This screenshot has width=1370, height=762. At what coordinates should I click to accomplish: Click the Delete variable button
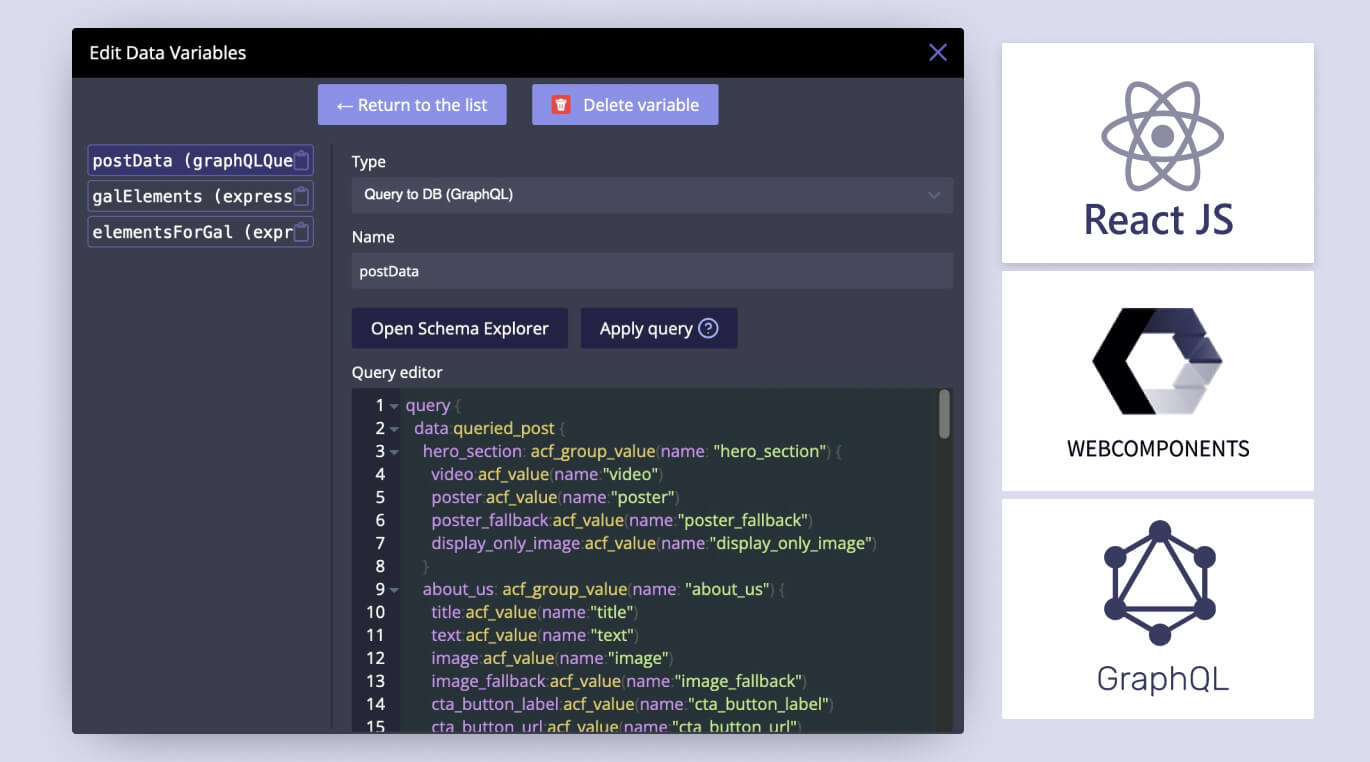pos(625,105)
